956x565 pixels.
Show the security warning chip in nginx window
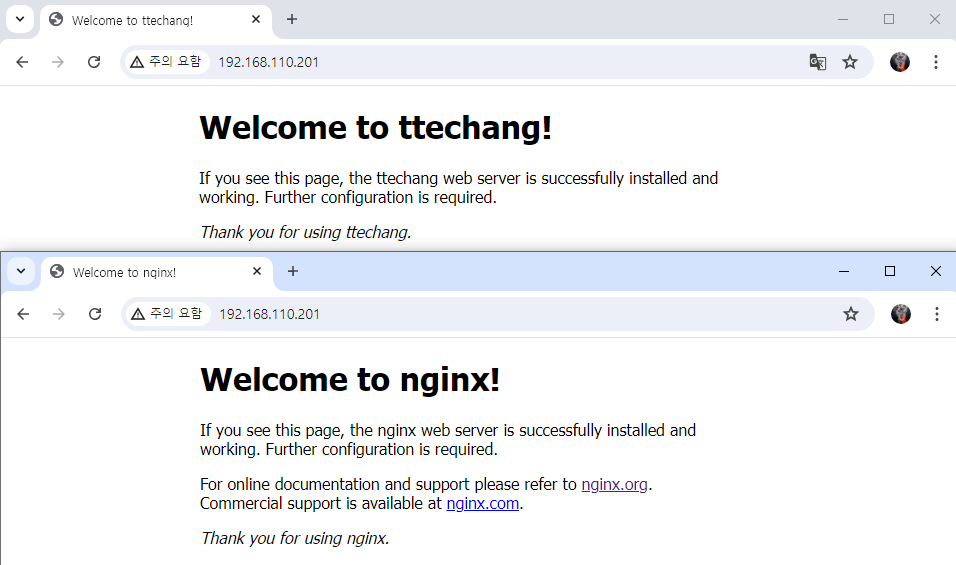pos(168,314)
